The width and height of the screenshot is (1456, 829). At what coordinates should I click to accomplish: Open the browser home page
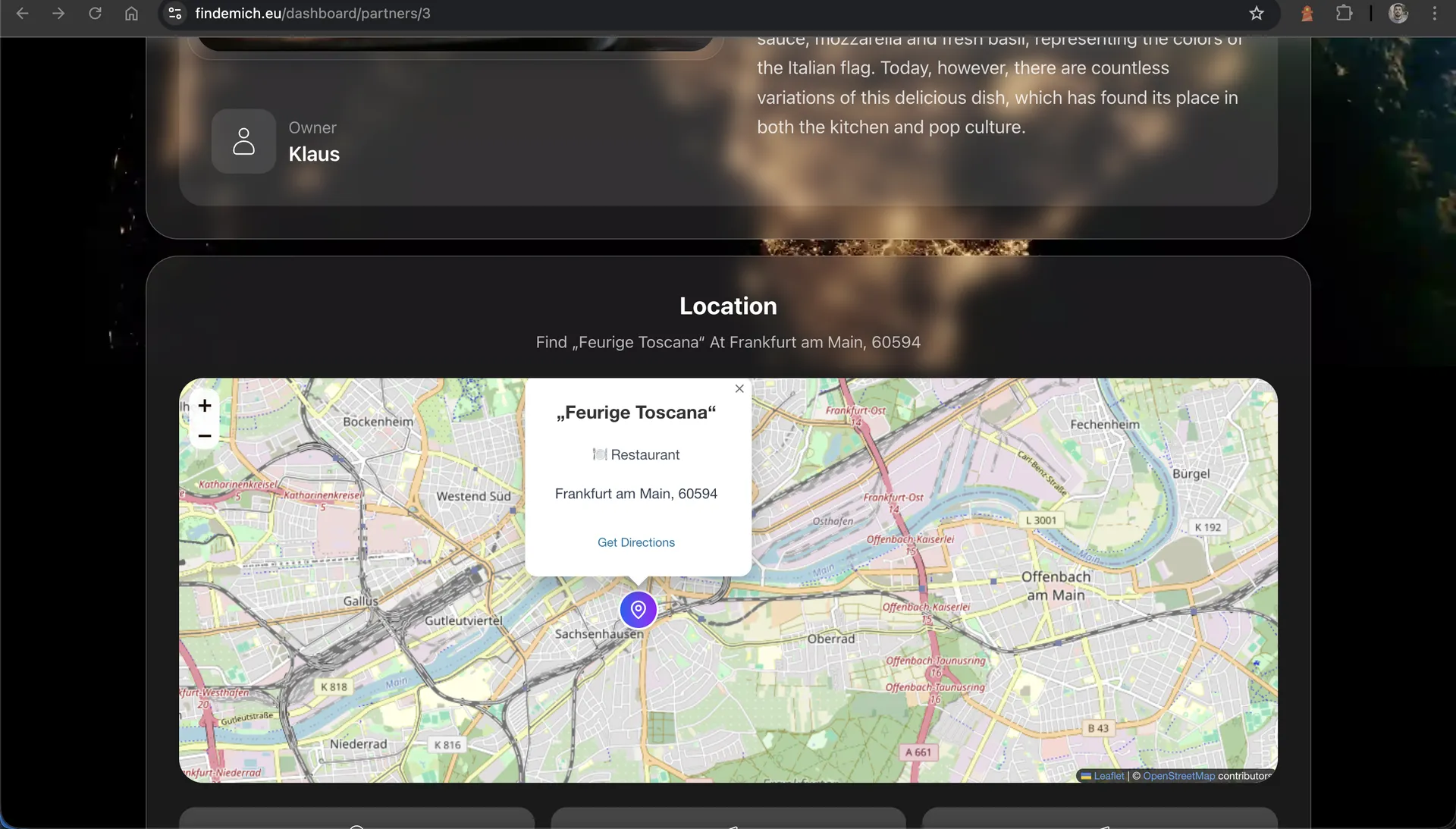pyautogui.click(x=131, y=14)
